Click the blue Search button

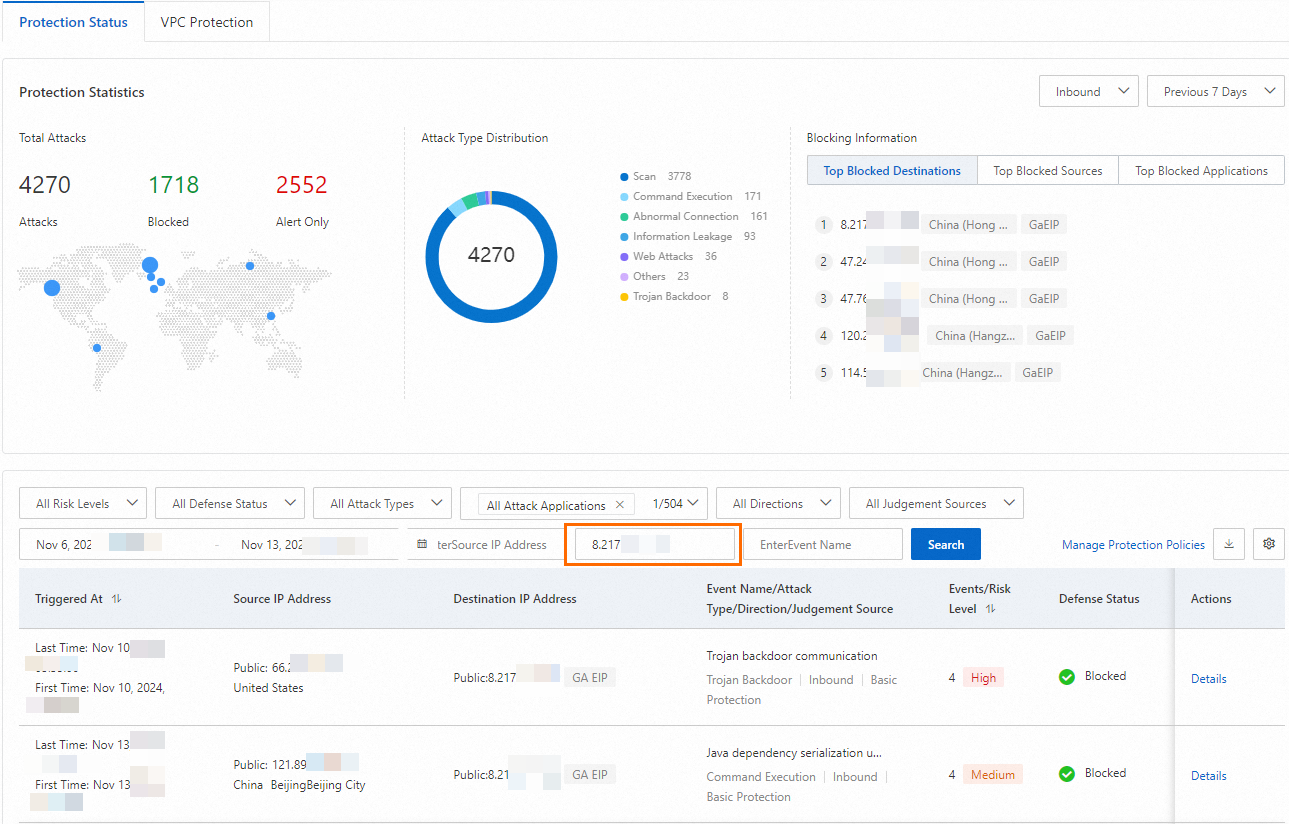pyautogui.click(x=946, y=545)
